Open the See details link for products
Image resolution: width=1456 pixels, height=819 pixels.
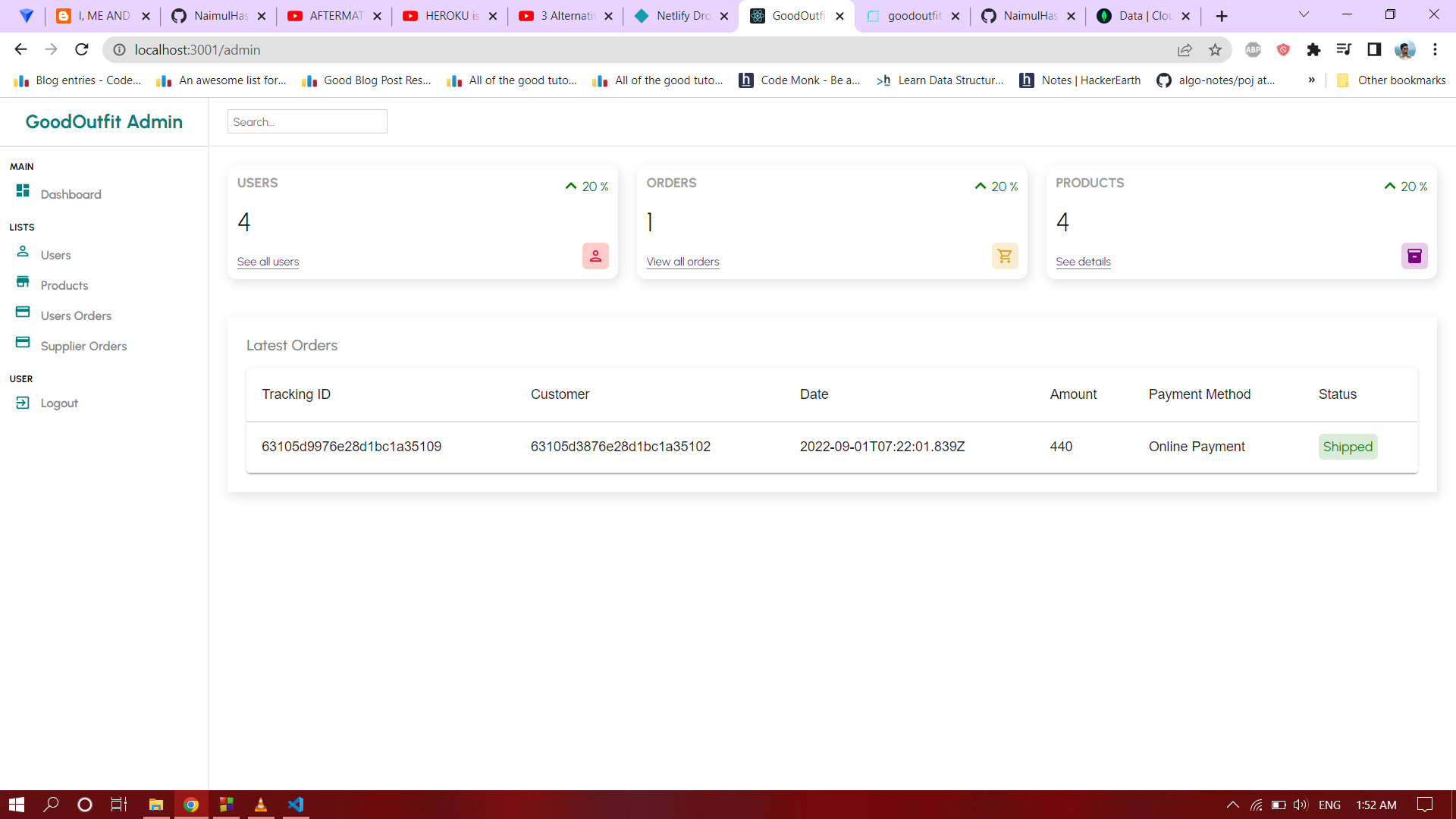point(1083,262)
